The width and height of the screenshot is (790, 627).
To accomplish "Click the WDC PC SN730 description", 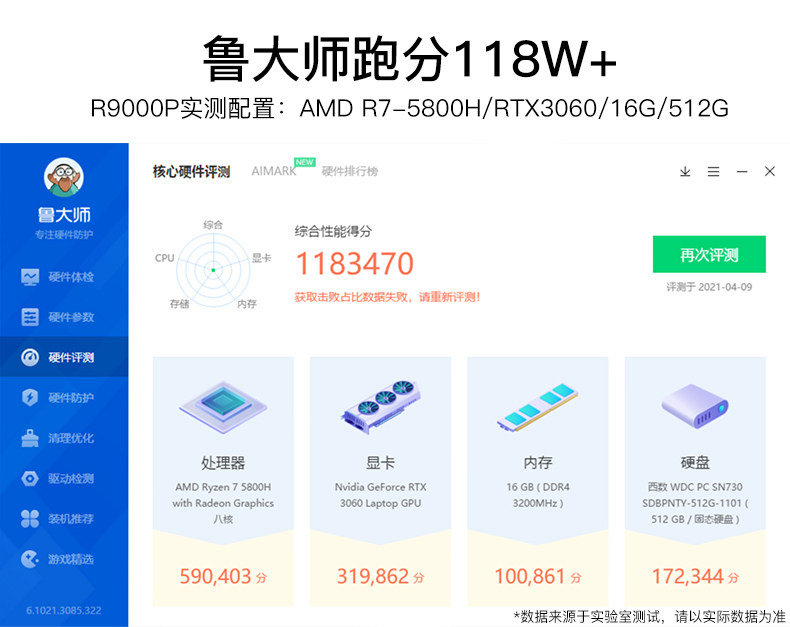I will coord(695,503).
